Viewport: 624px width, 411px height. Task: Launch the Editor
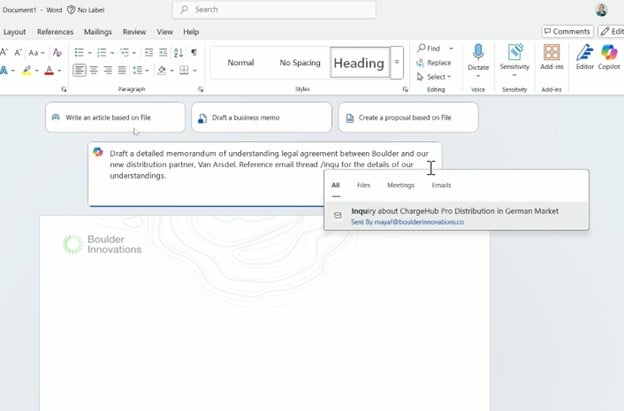click(x=585, y=57)
